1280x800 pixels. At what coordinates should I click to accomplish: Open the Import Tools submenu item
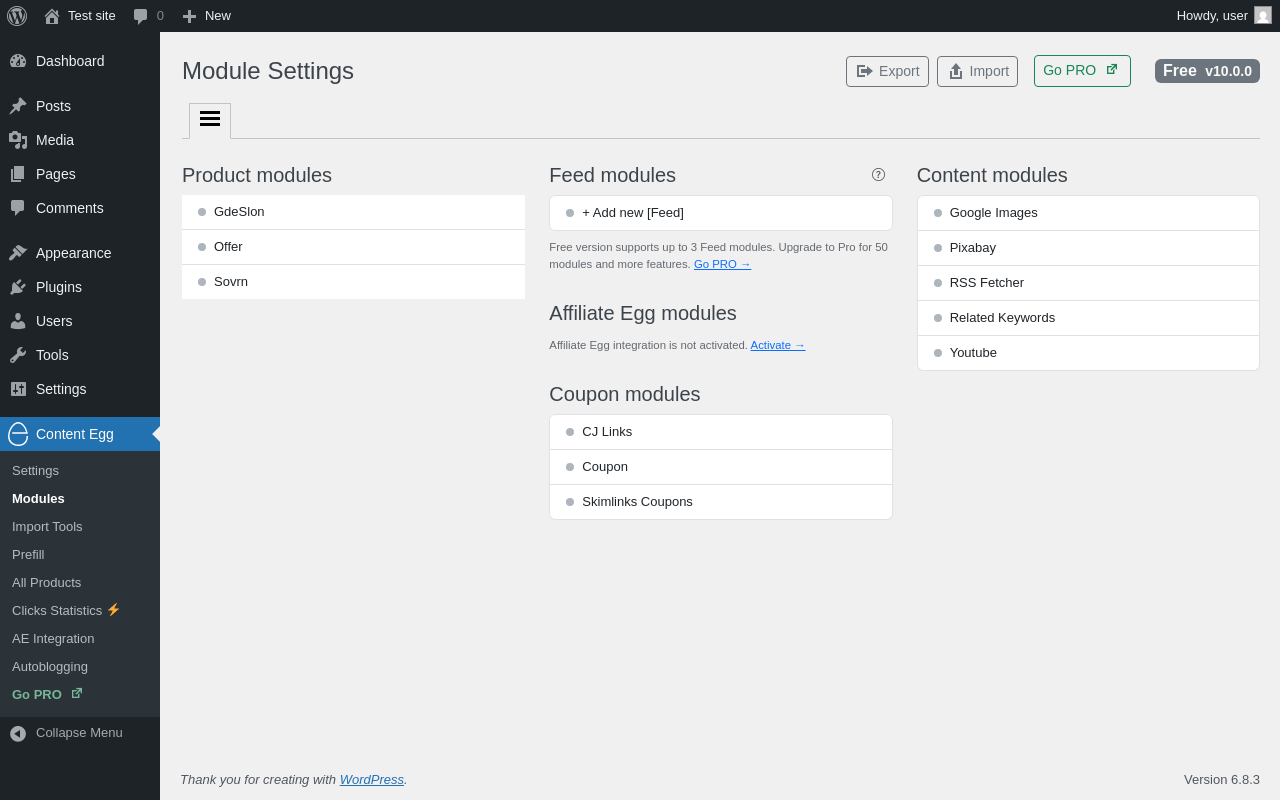click(x=47, y=527)
